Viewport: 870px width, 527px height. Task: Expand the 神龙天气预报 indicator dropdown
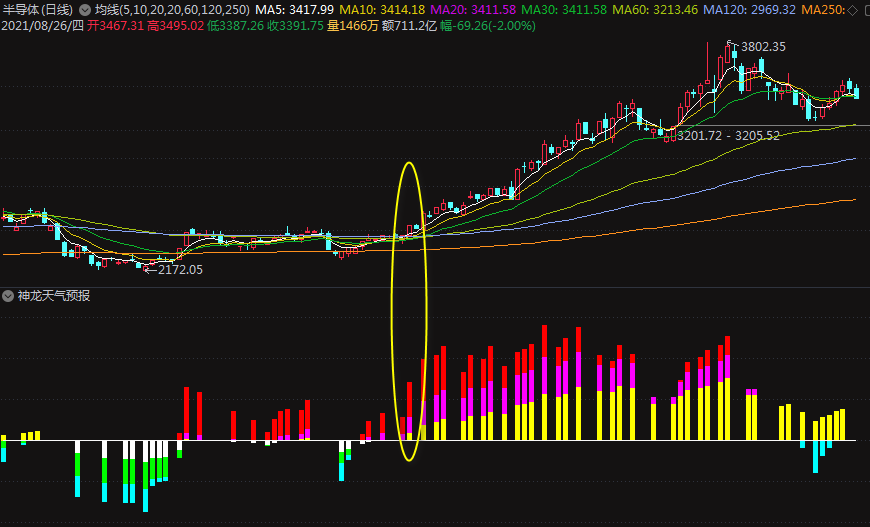8,296
